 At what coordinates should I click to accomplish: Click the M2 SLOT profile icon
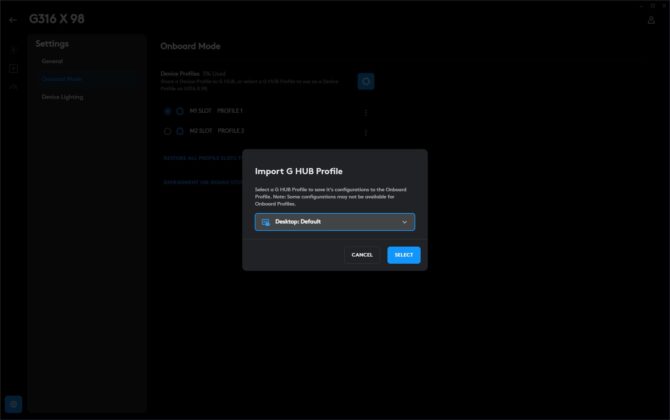pyautogui.click(x=180, y=131)
